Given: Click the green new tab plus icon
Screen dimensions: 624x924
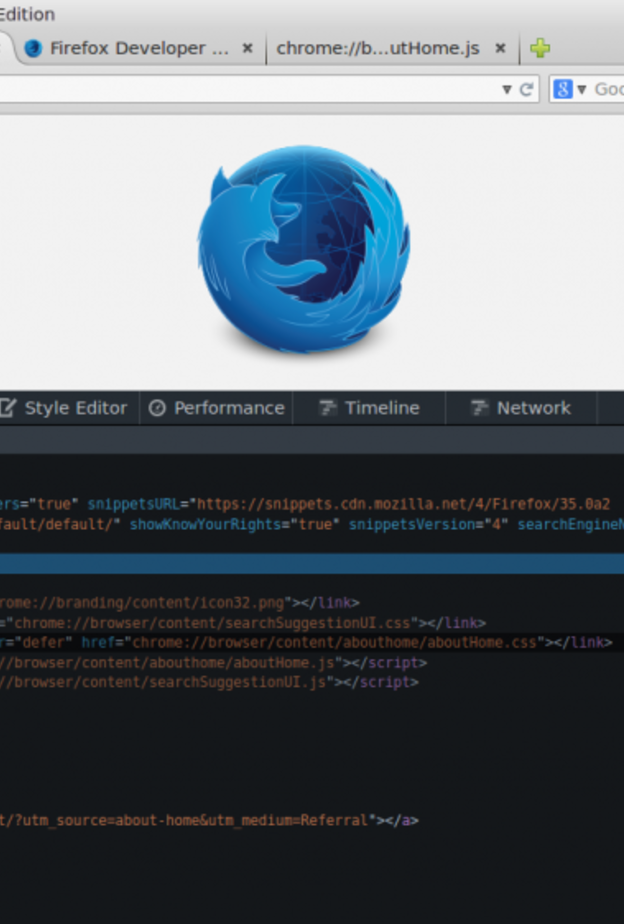Looking at the screenshot, I should [540, 48].
